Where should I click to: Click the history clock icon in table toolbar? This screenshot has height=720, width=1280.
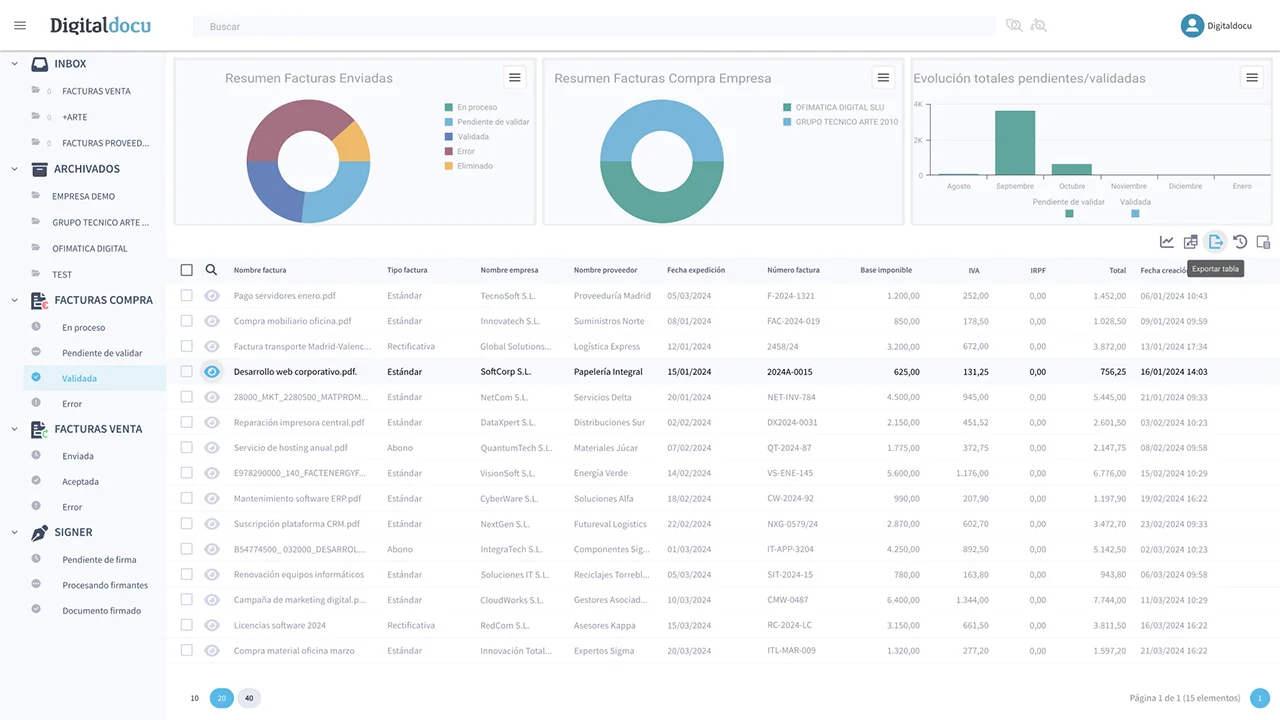(1240, 242)
